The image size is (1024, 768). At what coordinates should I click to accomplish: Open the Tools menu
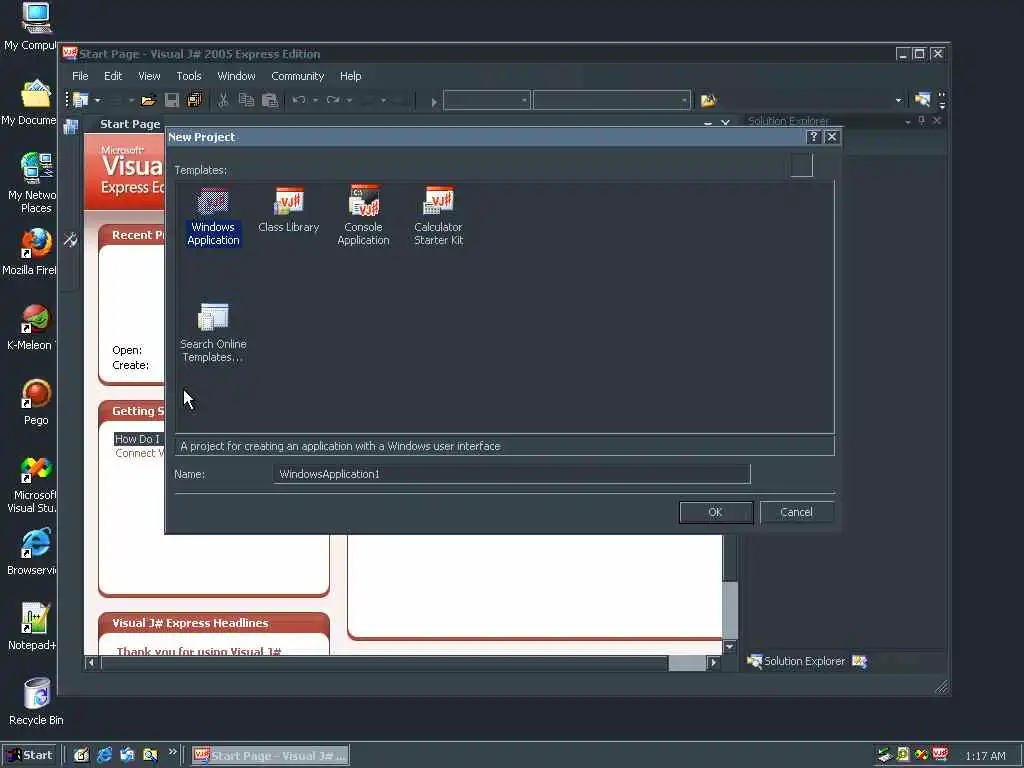(189, 76)
